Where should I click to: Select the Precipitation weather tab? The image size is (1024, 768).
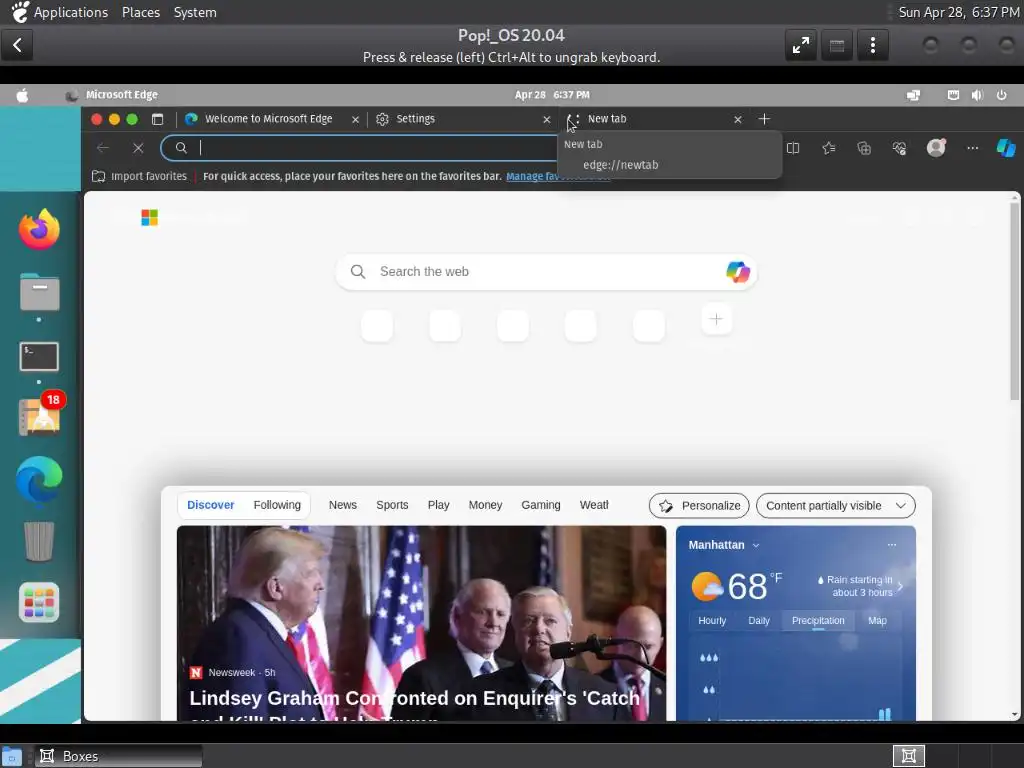818,620
